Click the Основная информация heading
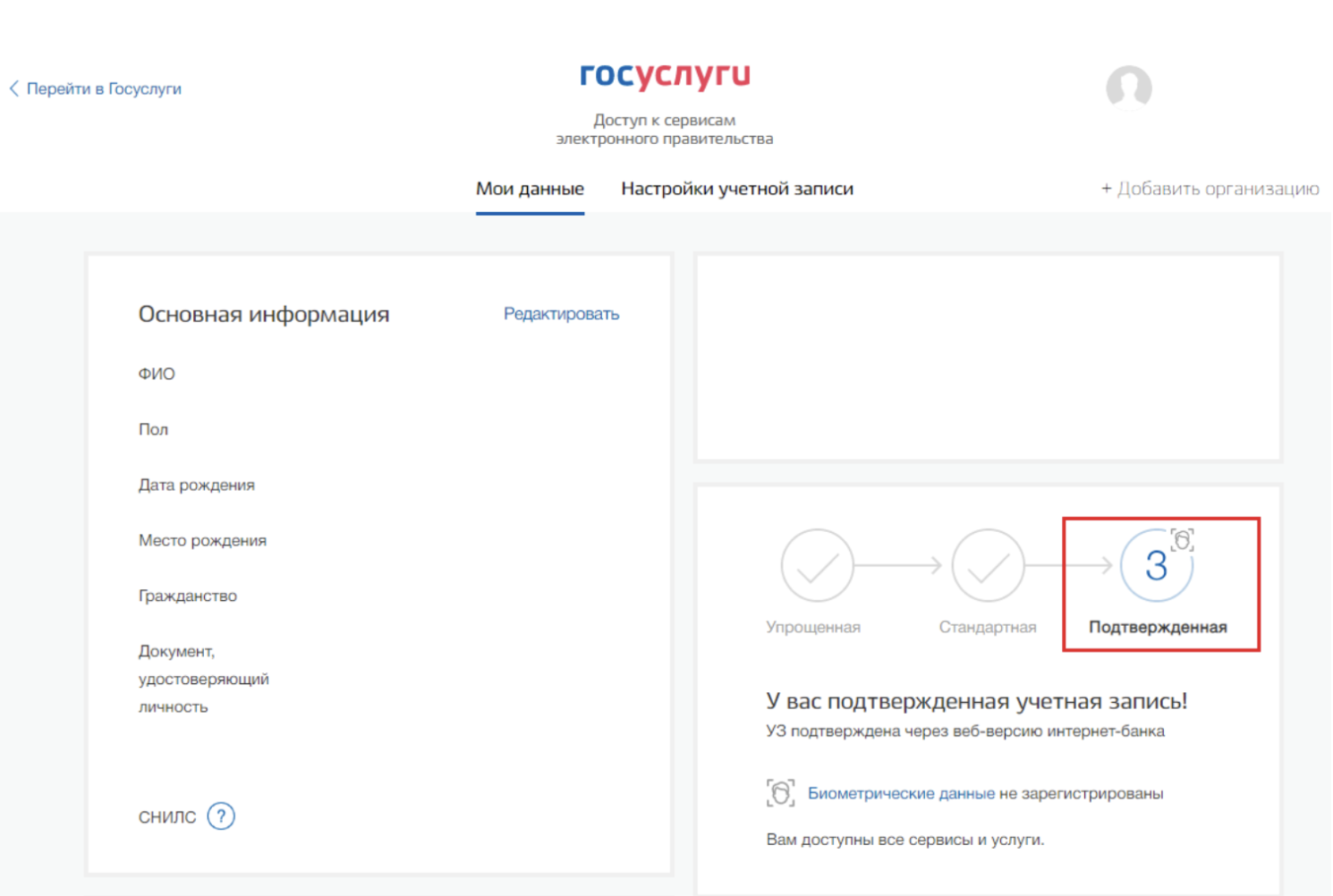Viewport: 1333px width, 896px height. tap(264, 314)
